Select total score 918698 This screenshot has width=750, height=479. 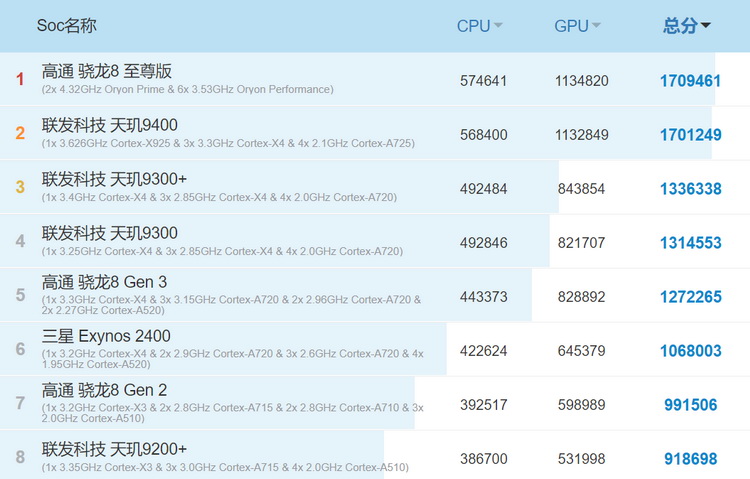tap(691, 459)
